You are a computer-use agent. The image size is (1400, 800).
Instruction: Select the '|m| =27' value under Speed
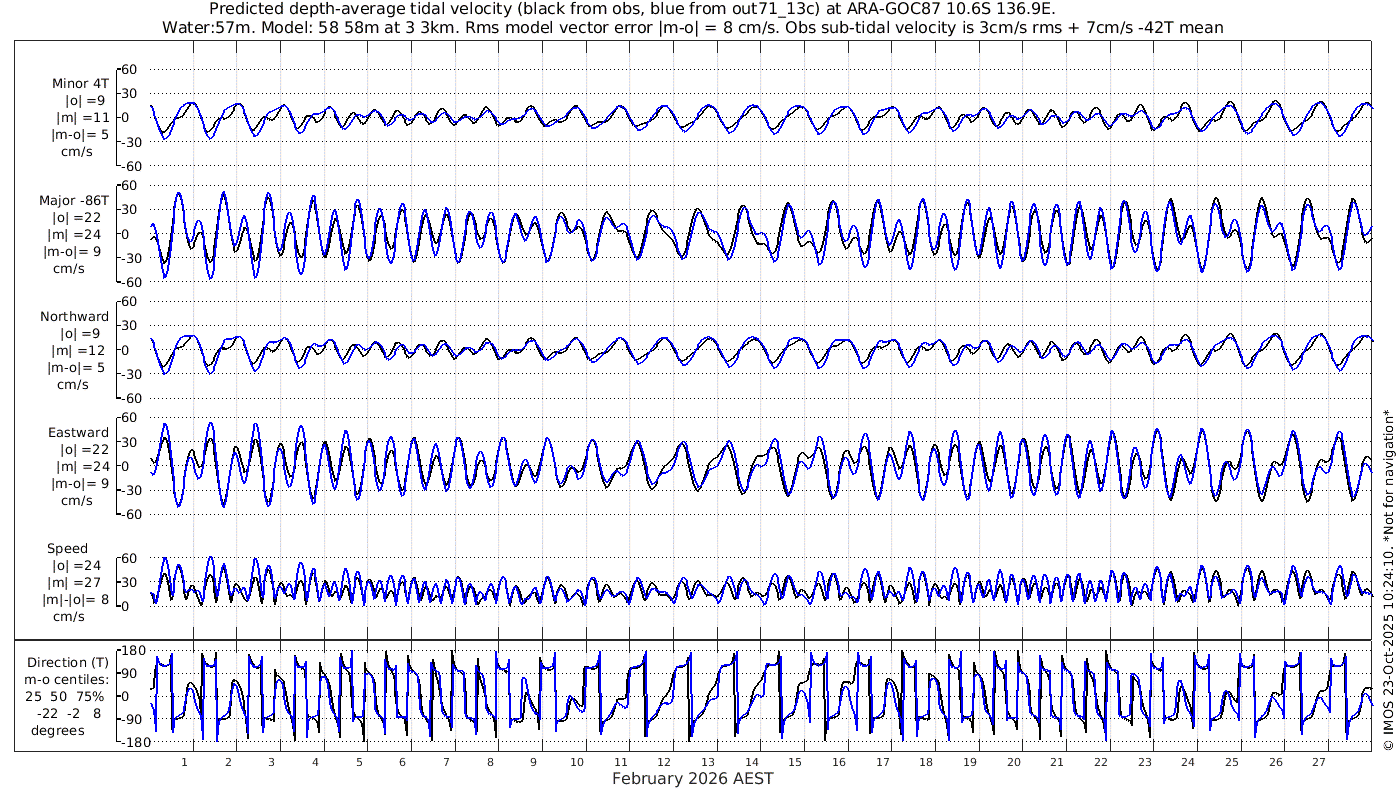81,583
